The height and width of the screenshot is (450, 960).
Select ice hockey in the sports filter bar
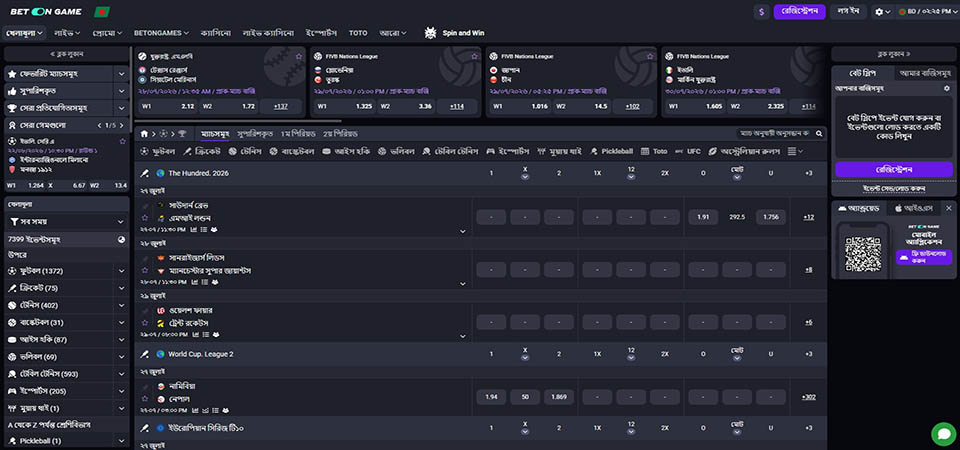click(x=346, y=151)
